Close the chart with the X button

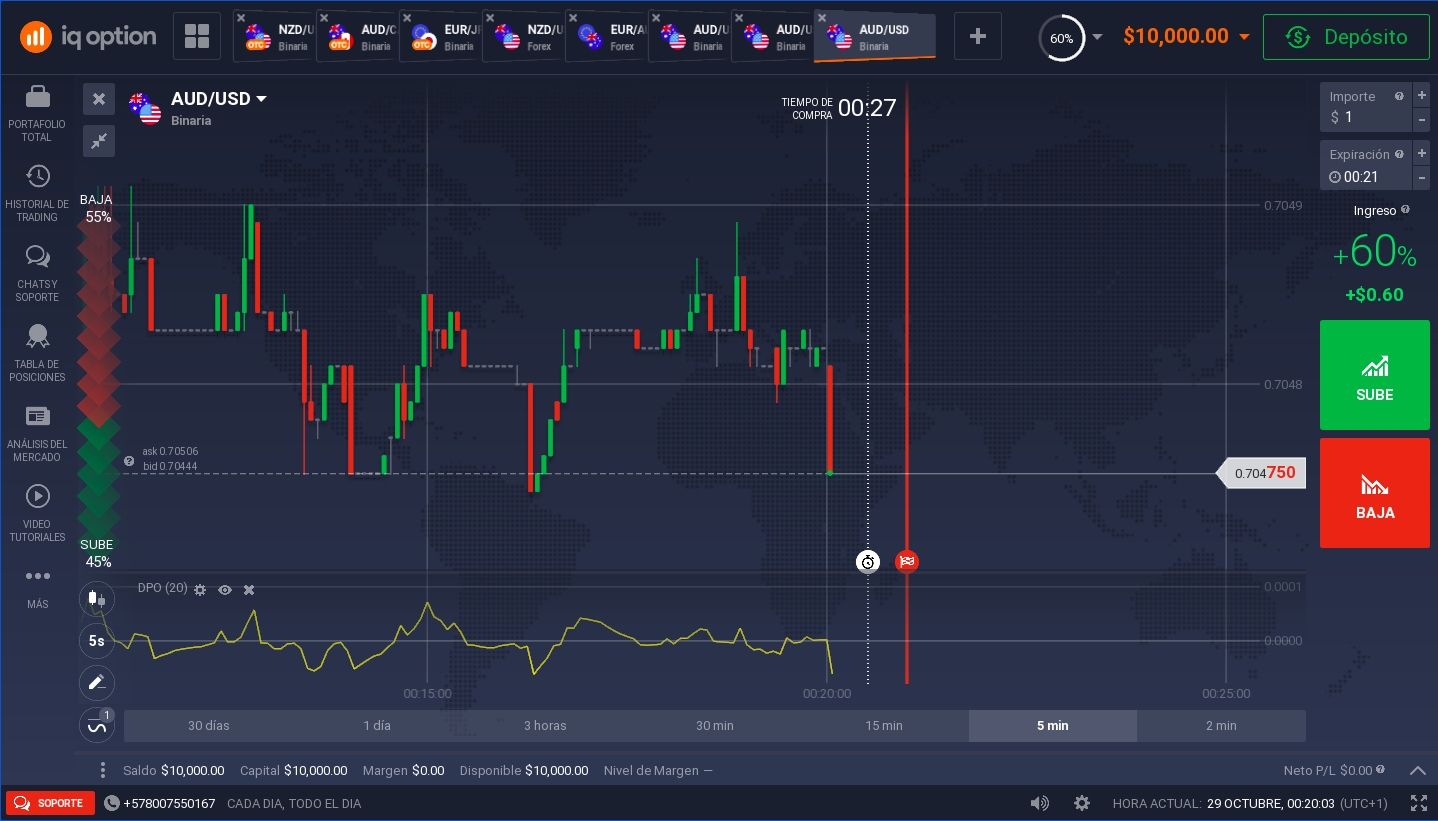[x=99, y=99]
